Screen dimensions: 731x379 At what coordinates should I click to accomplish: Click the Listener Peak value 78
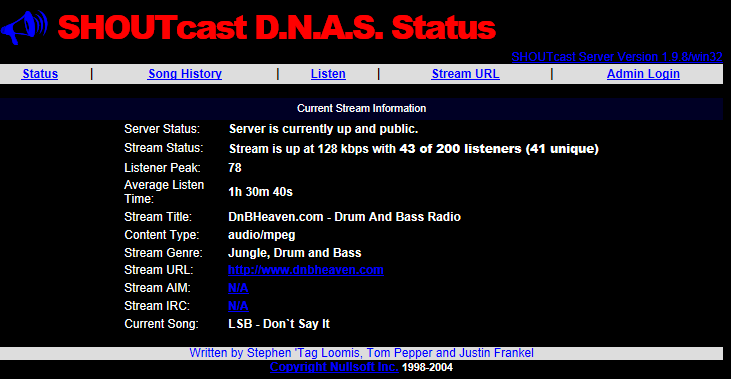[235, 168]
